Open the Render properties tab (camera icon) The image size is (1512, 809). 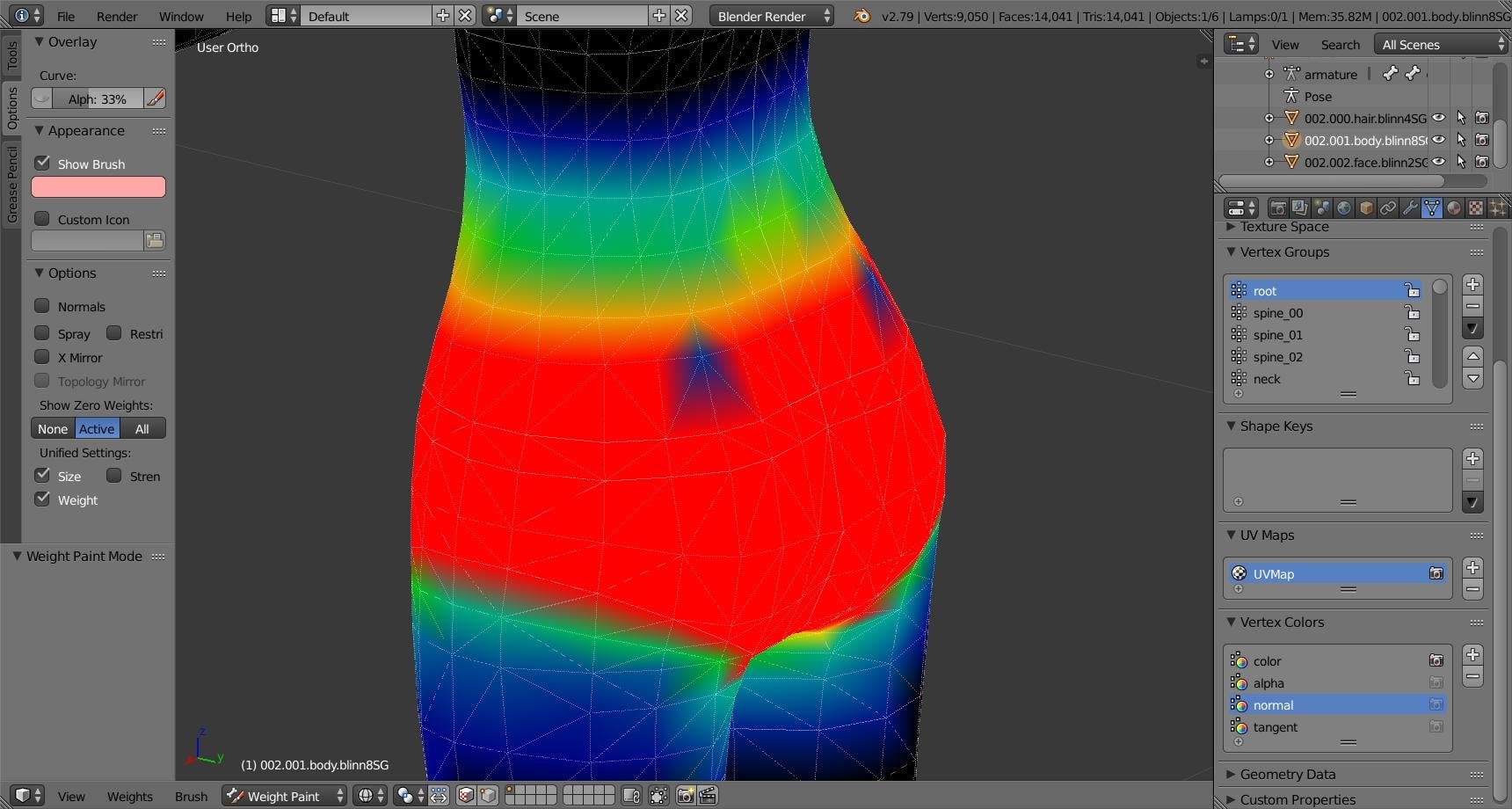(1278, 208)
